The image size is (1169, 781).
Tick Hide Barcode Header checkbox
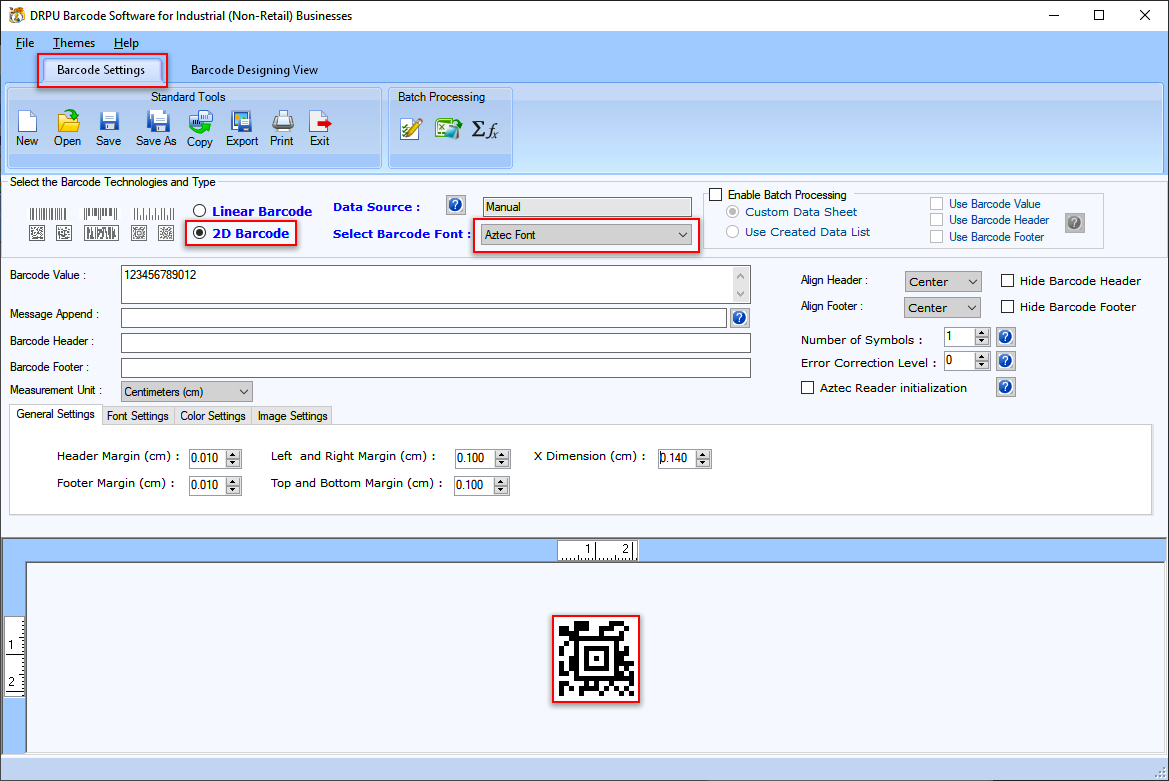[x=1007, y=281]
